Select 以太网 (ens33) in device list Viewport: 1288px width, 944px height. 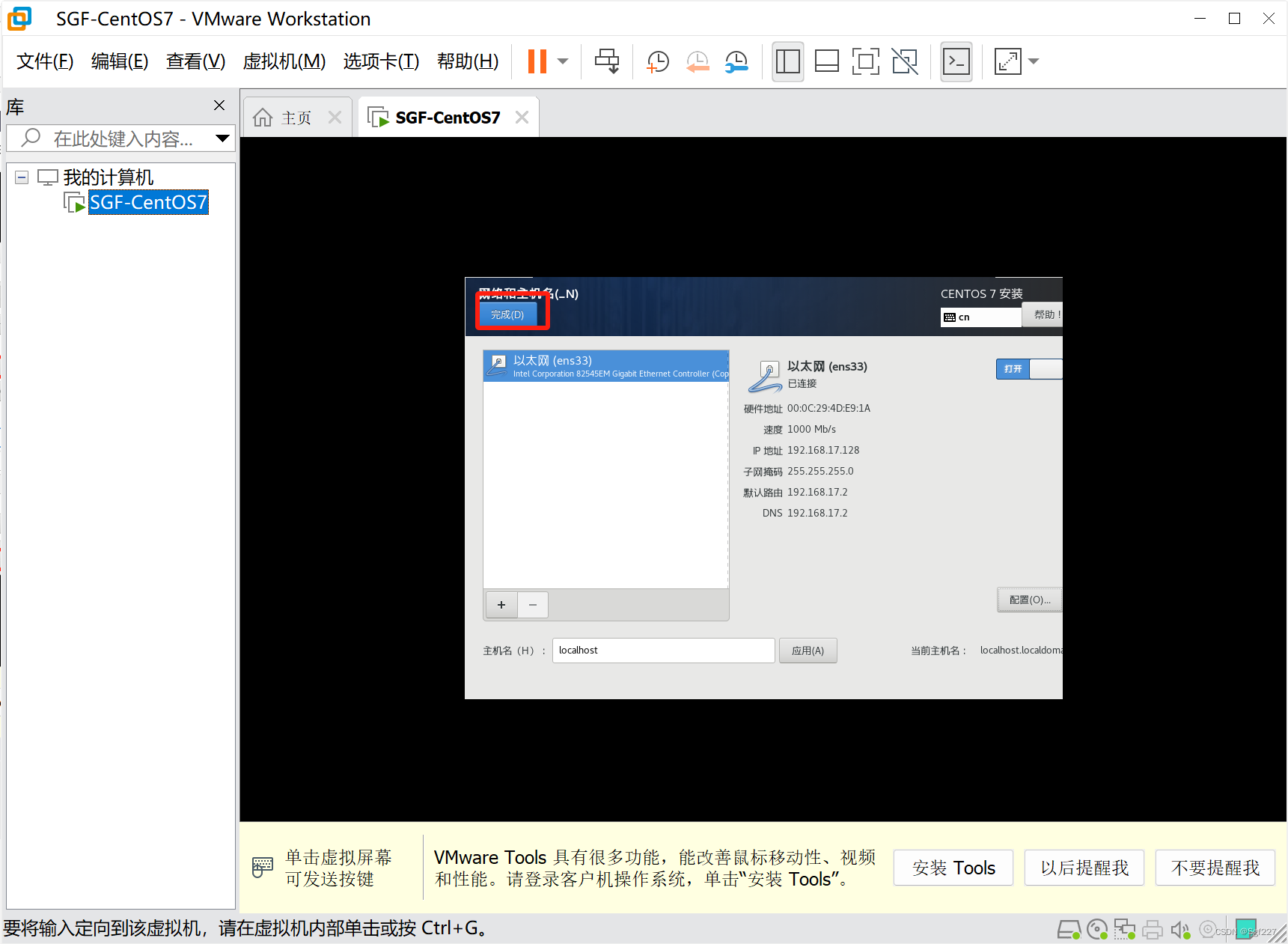pyautogui.click(x=605, y=366)
